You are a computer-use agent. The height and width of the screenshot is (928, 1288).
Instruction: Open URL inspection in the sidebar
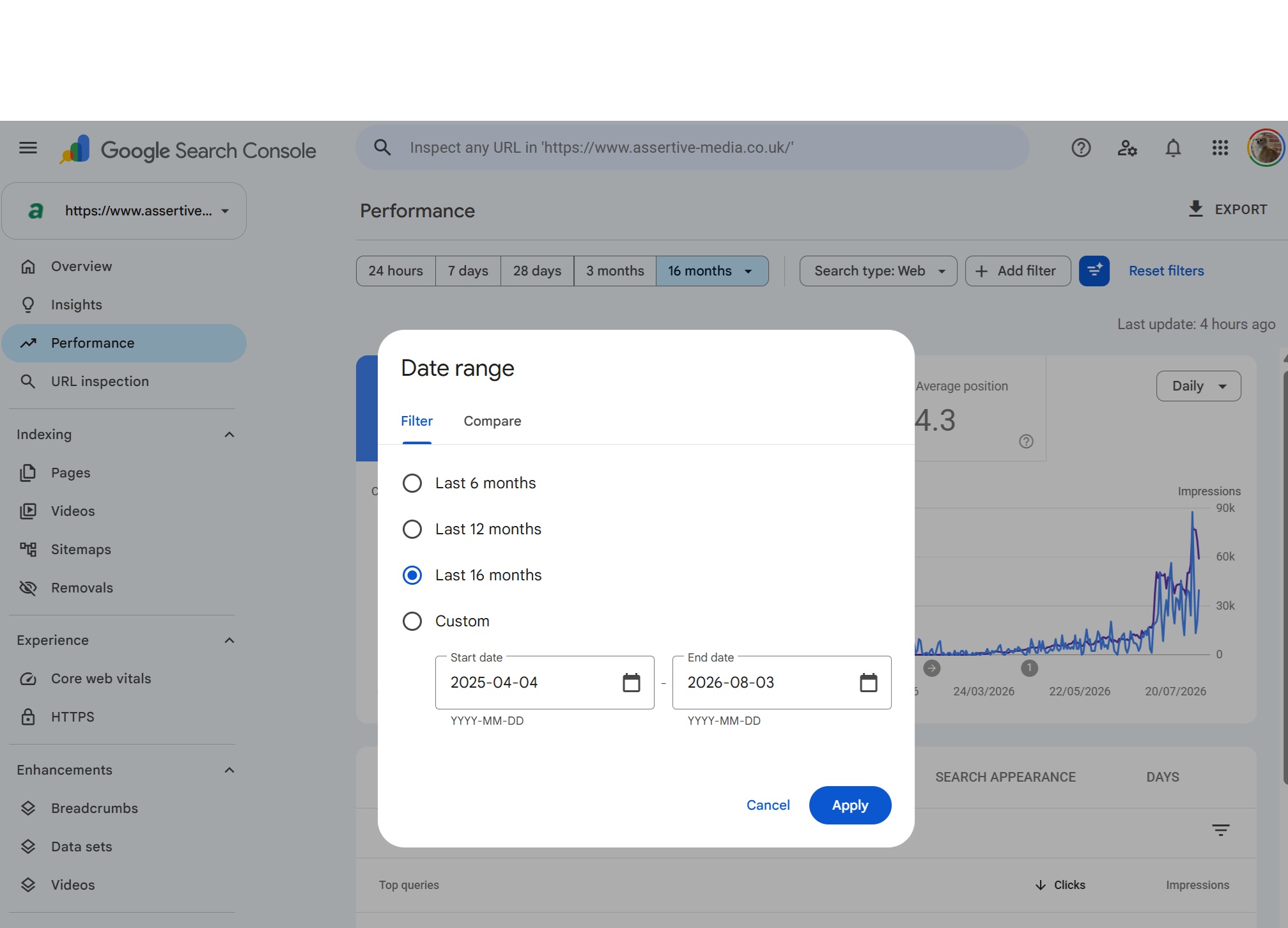pos(124,382)
